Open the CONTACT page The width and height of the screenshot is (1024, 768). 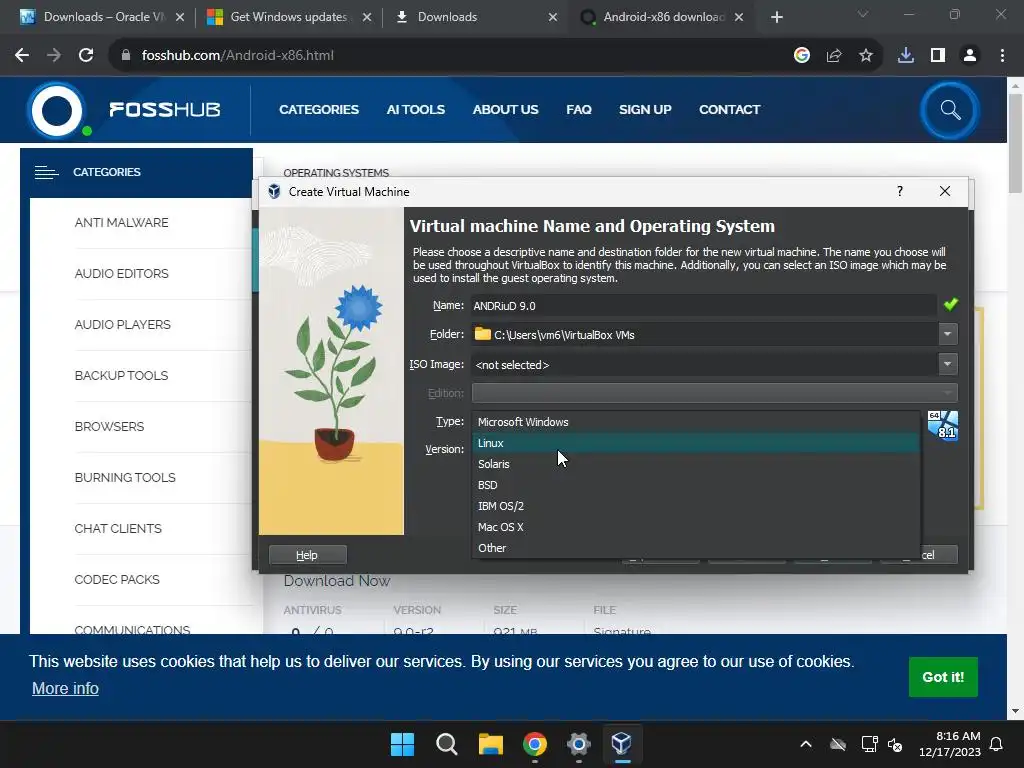click(x=729, y=110)
